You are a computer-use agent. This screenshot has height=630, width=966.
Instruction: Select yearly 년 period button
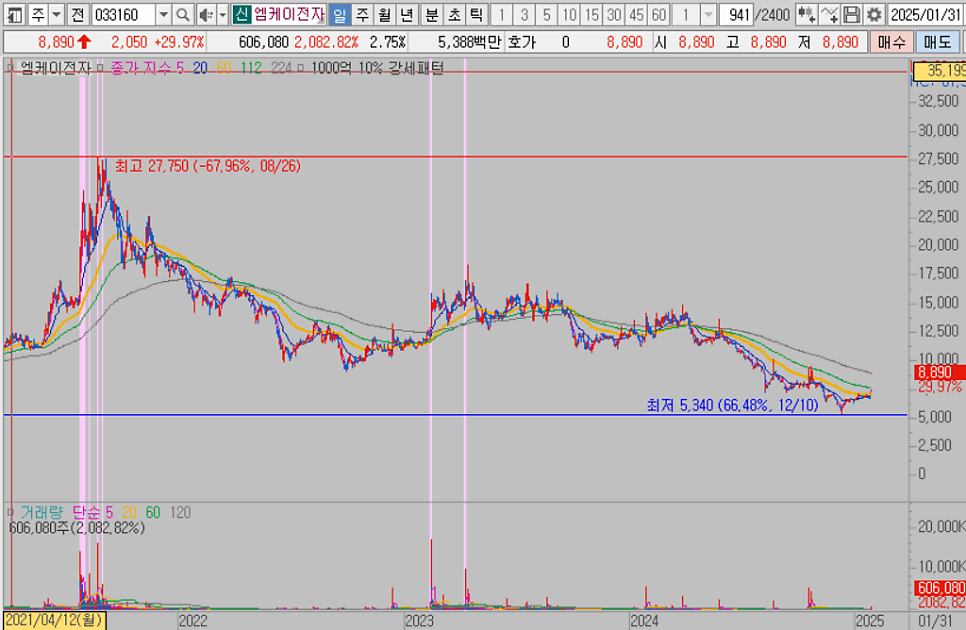[406, 14]
